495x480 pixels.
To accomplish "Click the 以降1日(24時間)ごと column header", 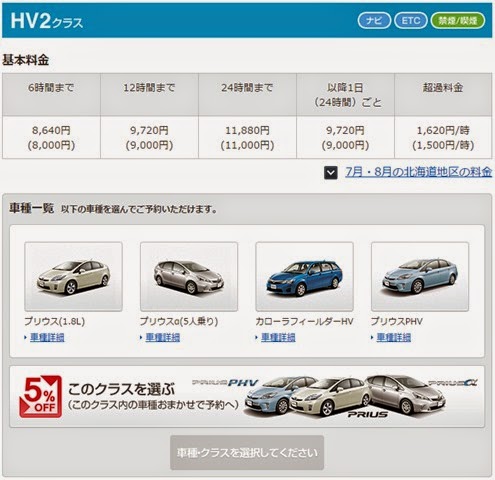I will pos(345,95).
